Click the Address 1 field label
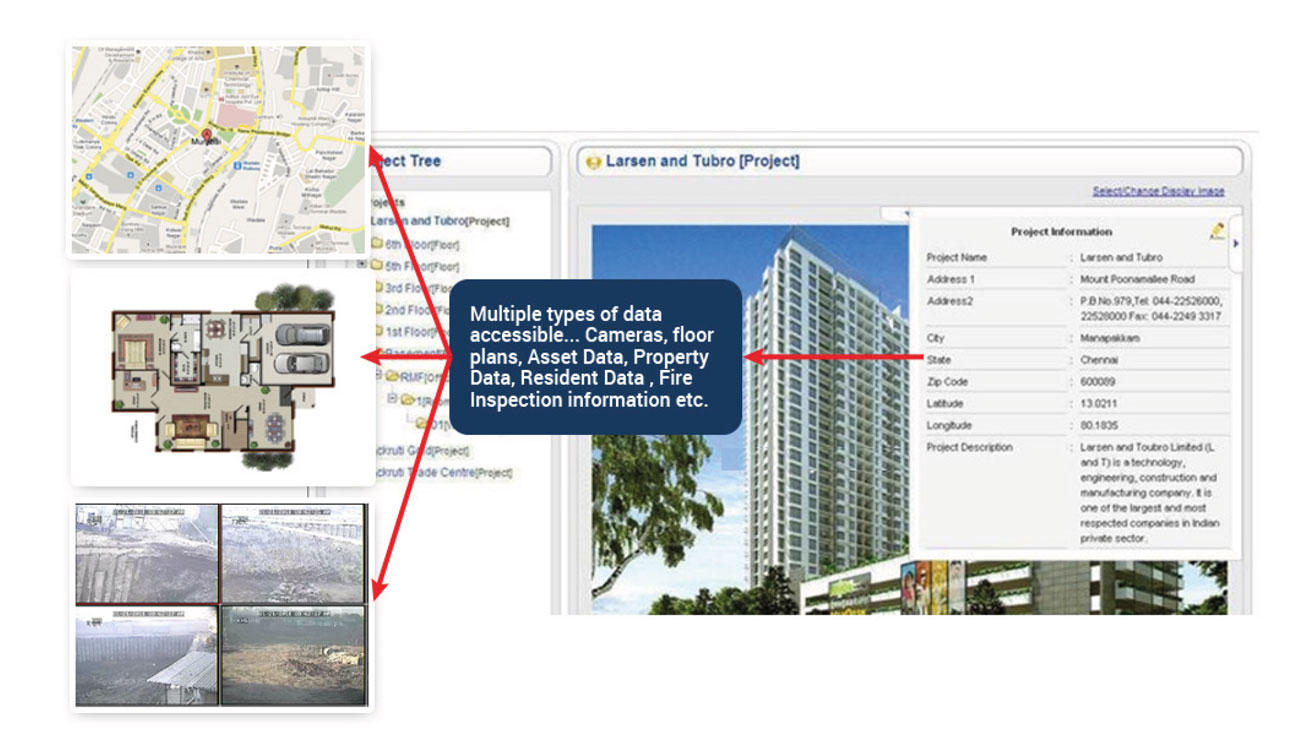The image size is (1300, 742). click(950, 279)
